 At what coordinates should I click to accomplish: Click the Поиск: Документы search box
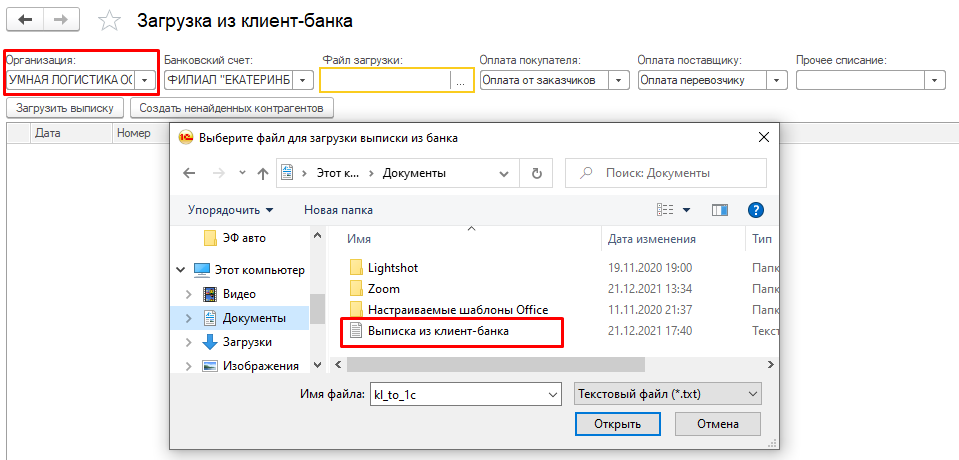point(665,173)
